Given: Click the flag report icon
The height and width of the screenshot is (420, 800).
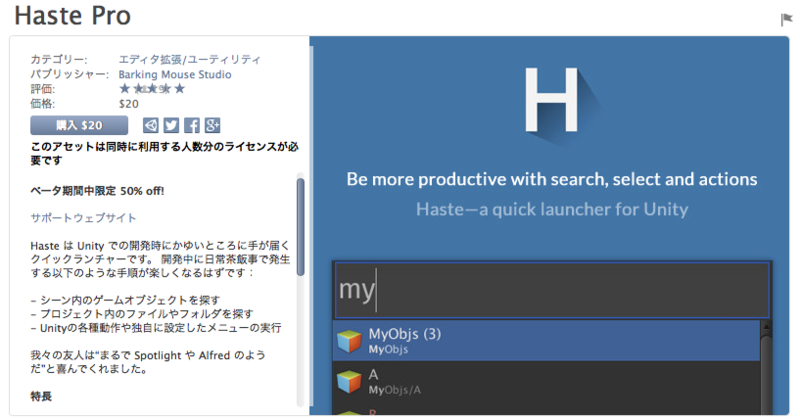Looking at the screenshot, I should [x=786, y=19].
